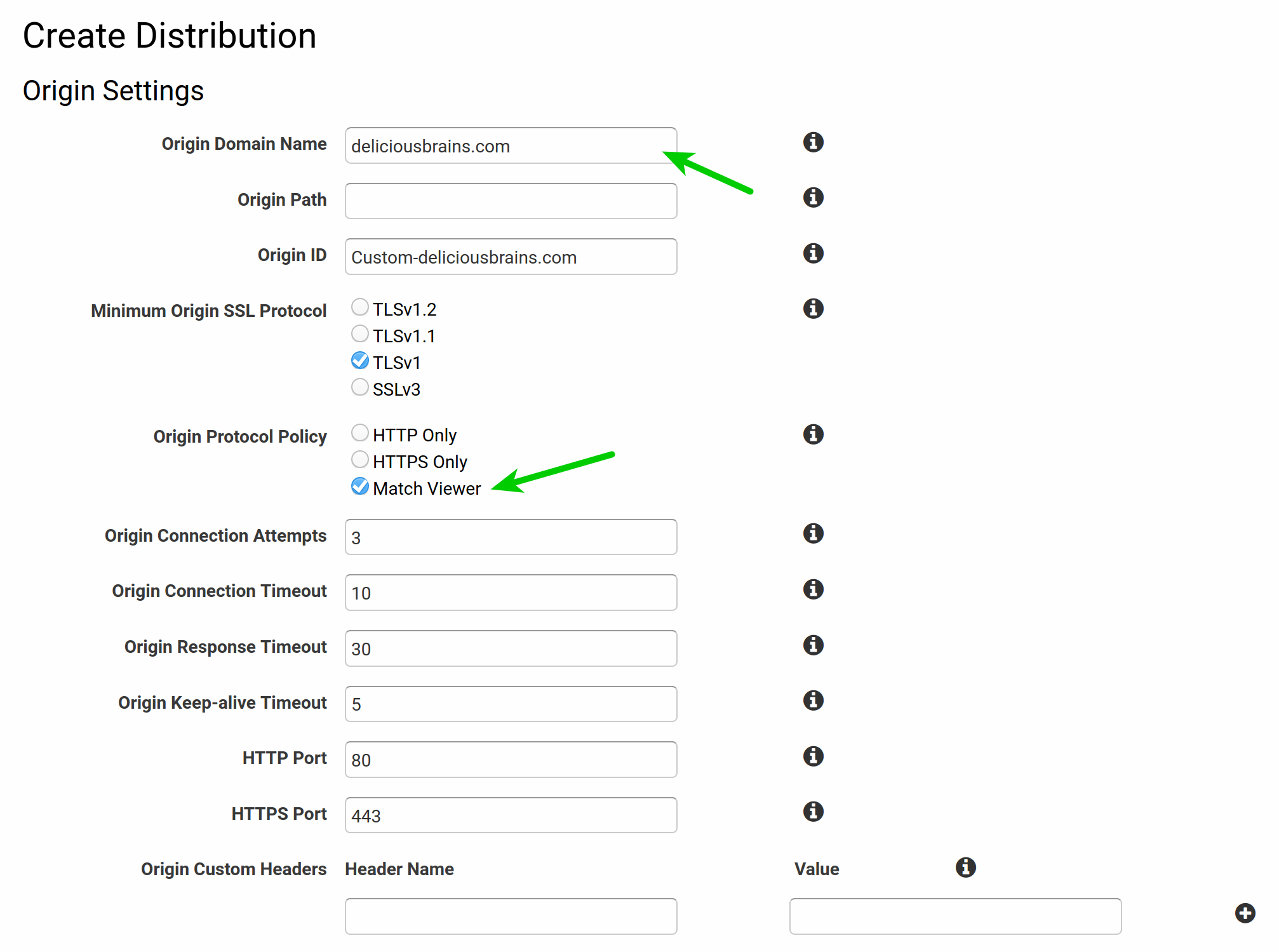1279x952 pixels.
Task: Open info icon for Origin Protocol Policy
Action: (813, 434)
